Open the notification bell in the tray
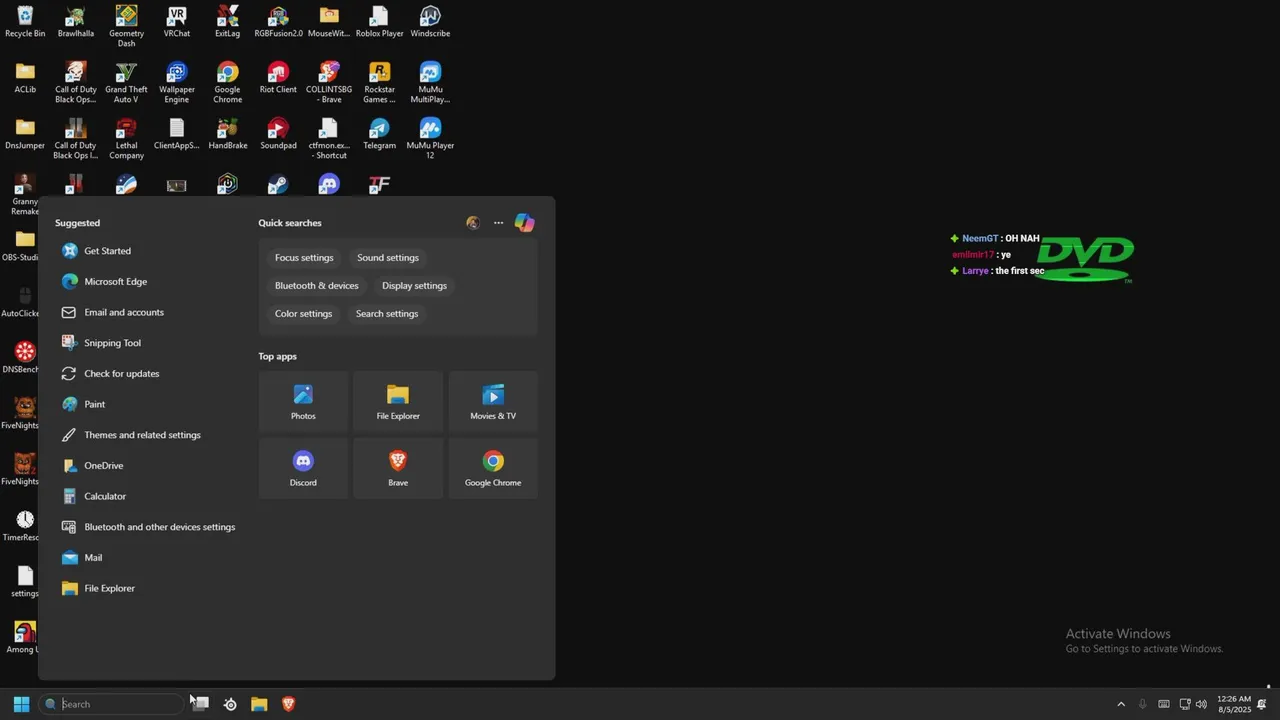This screenshot has height=720, width=1280. click(1262, 704)
